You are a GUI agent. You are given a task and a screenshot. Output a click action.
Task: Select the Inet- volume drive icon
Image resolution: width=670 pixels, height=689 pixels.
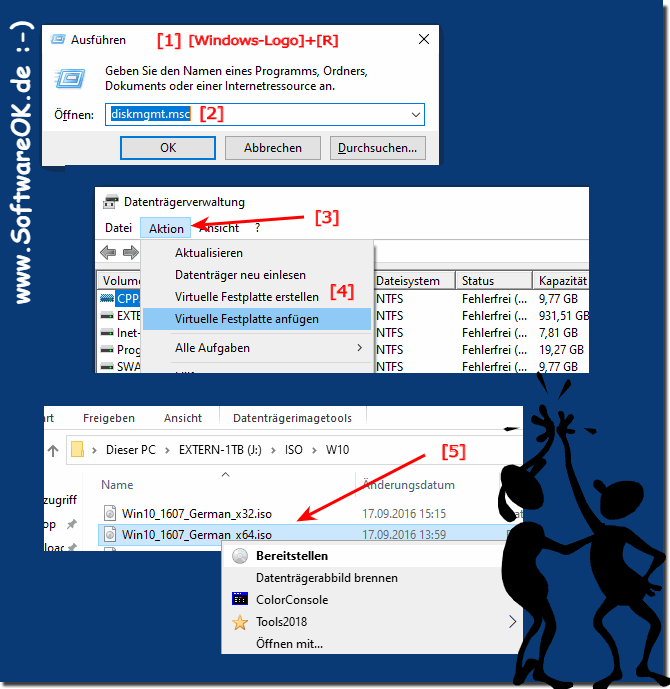click(x=107, y=333)
